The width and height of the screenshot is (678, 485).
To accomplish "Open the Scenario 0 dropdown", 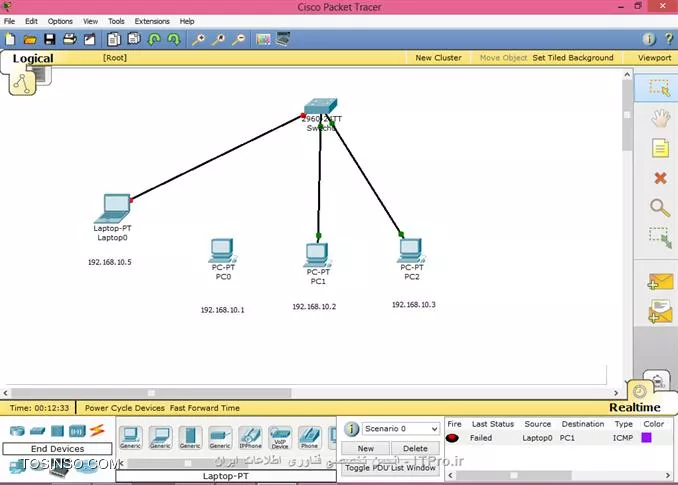I will 400,429.
